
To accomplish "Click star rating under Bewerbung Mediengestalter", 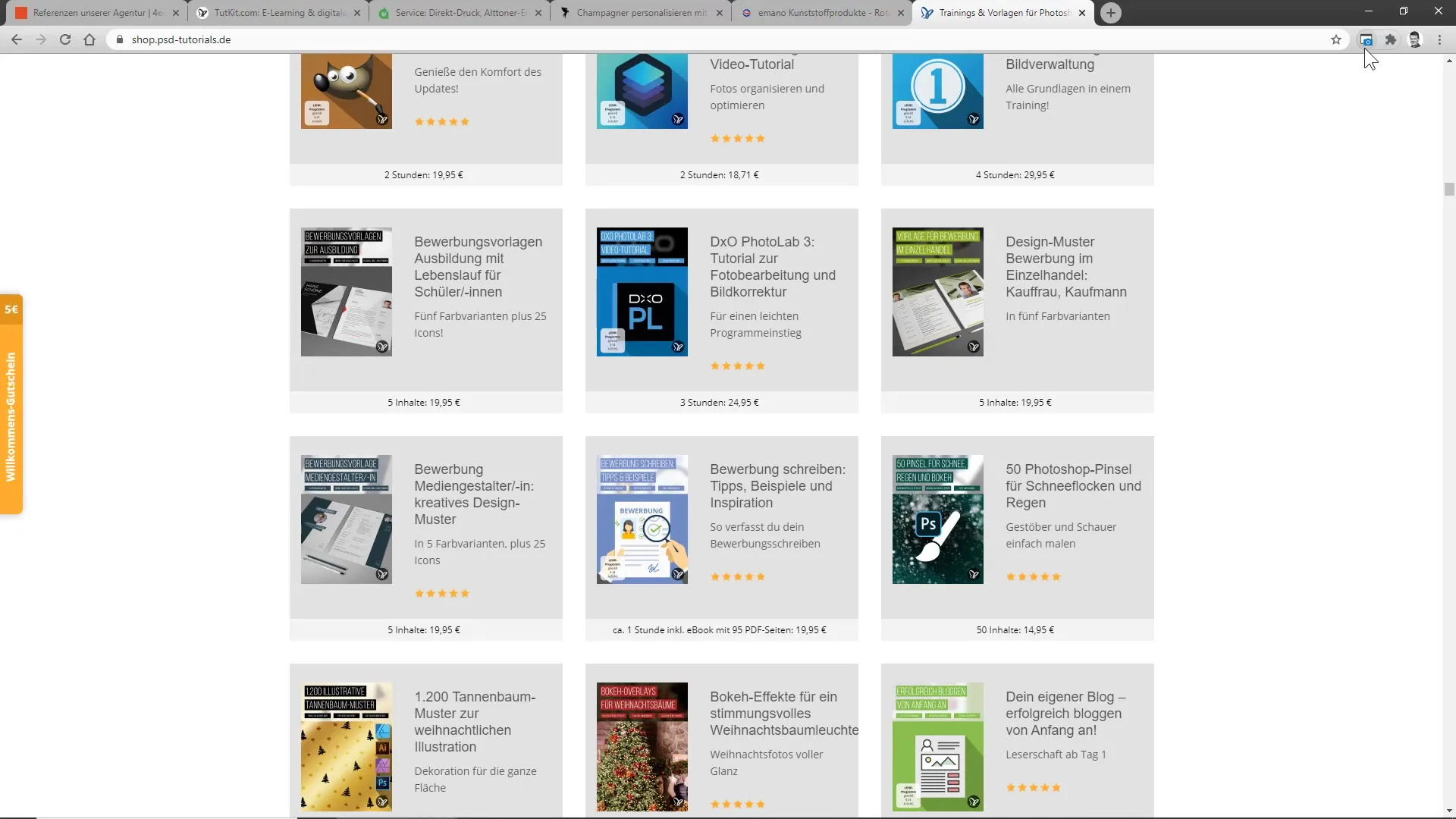I will point(442,594).
